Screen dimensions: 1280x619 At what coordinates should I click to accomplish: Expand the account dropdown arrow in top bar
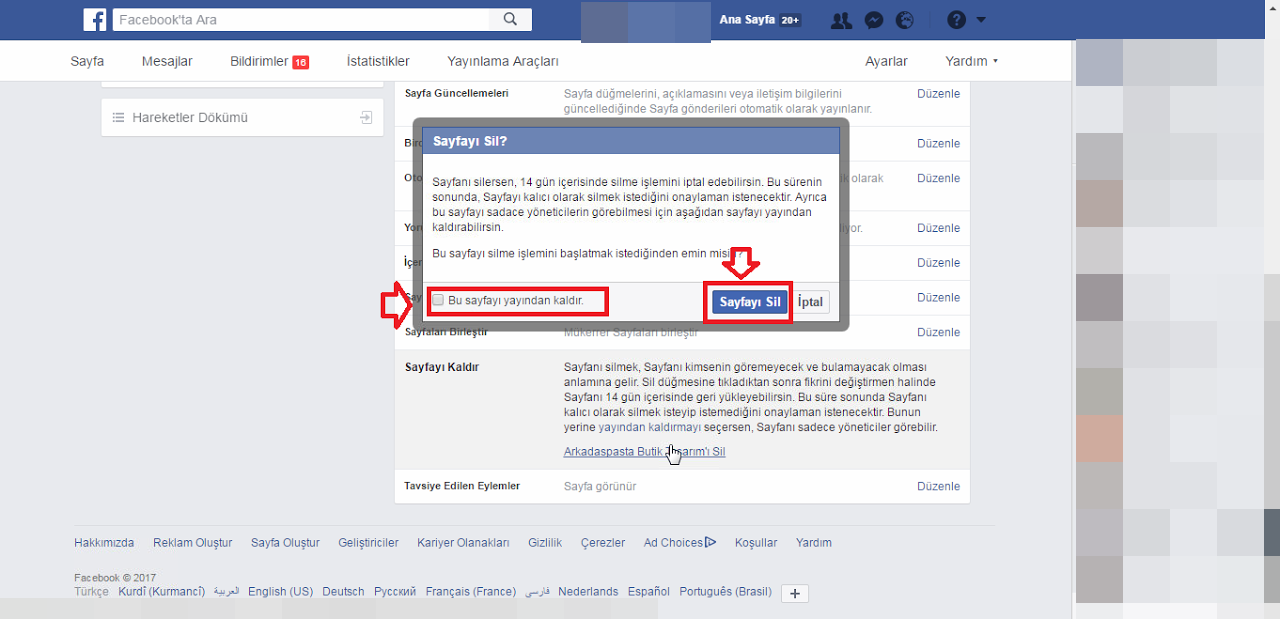coord(981,20)
